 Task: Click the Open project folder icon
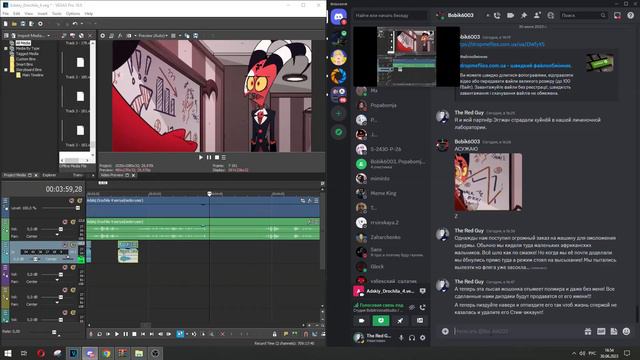coord(14,24)
